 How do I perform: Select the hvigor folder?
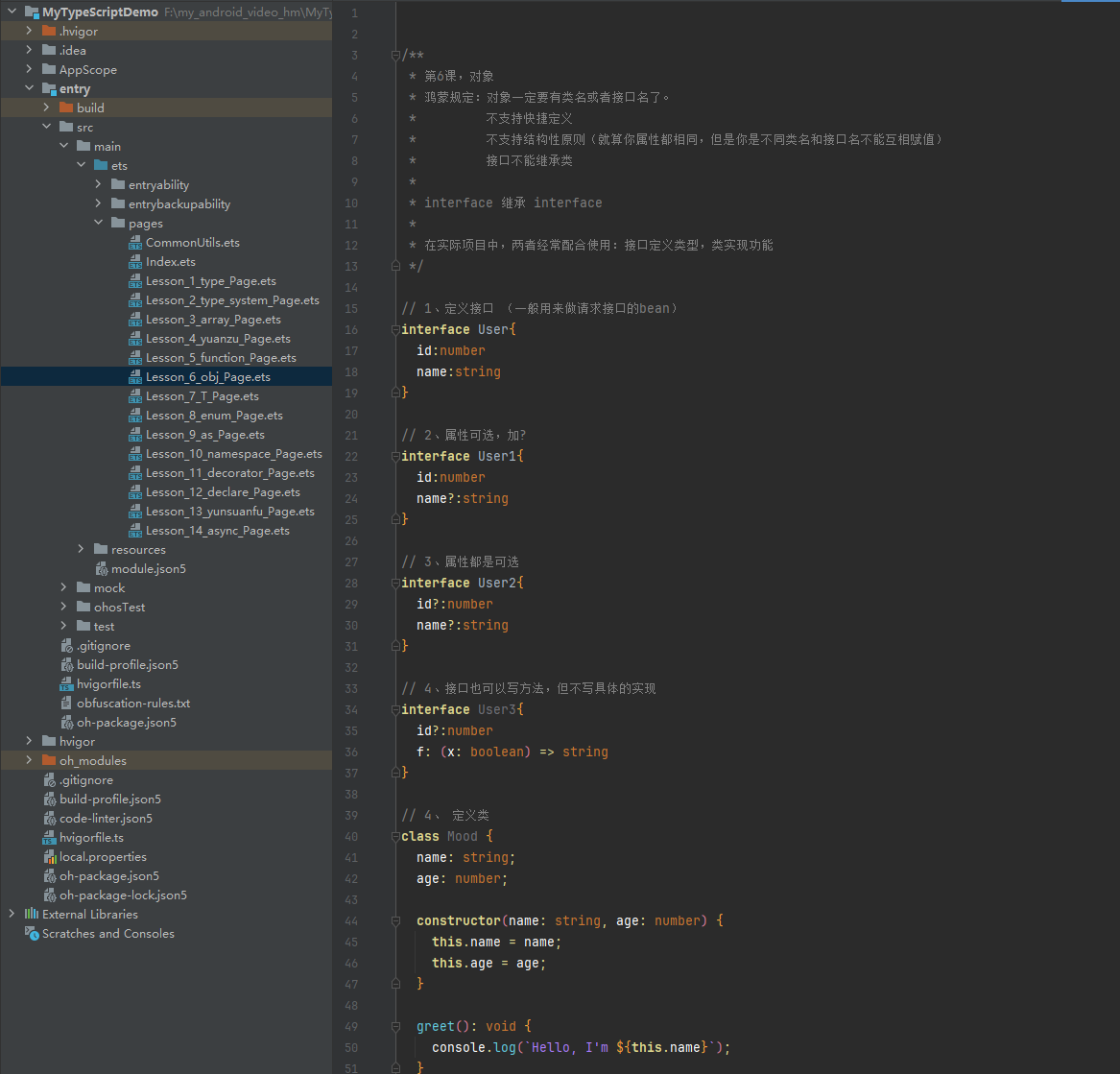(x=77, y=742)
